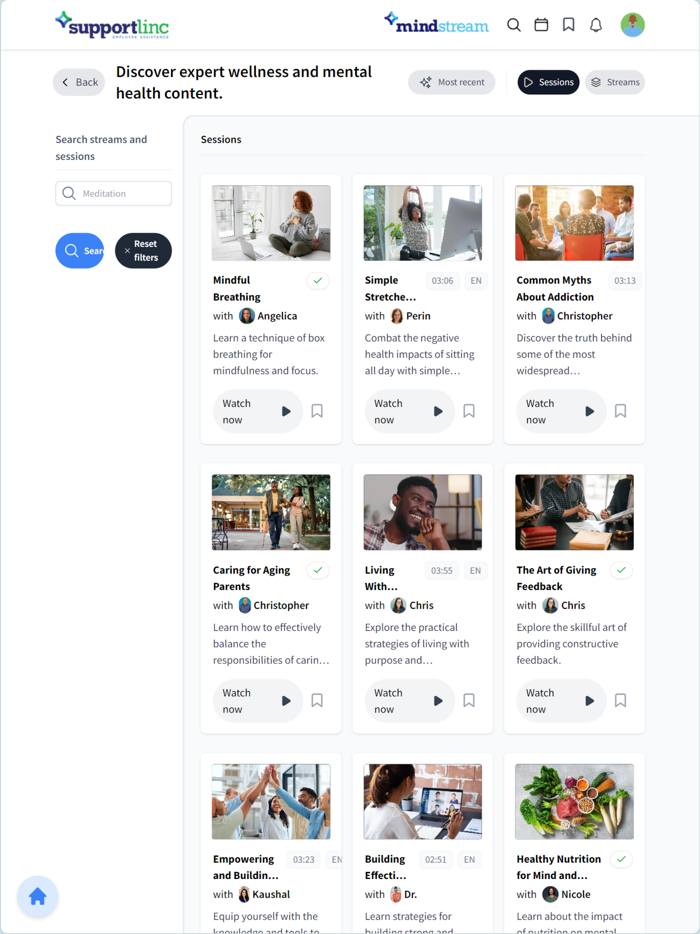Focus the Meditation search field
Screen dimensions: 700x934
(x=114, y=194)
